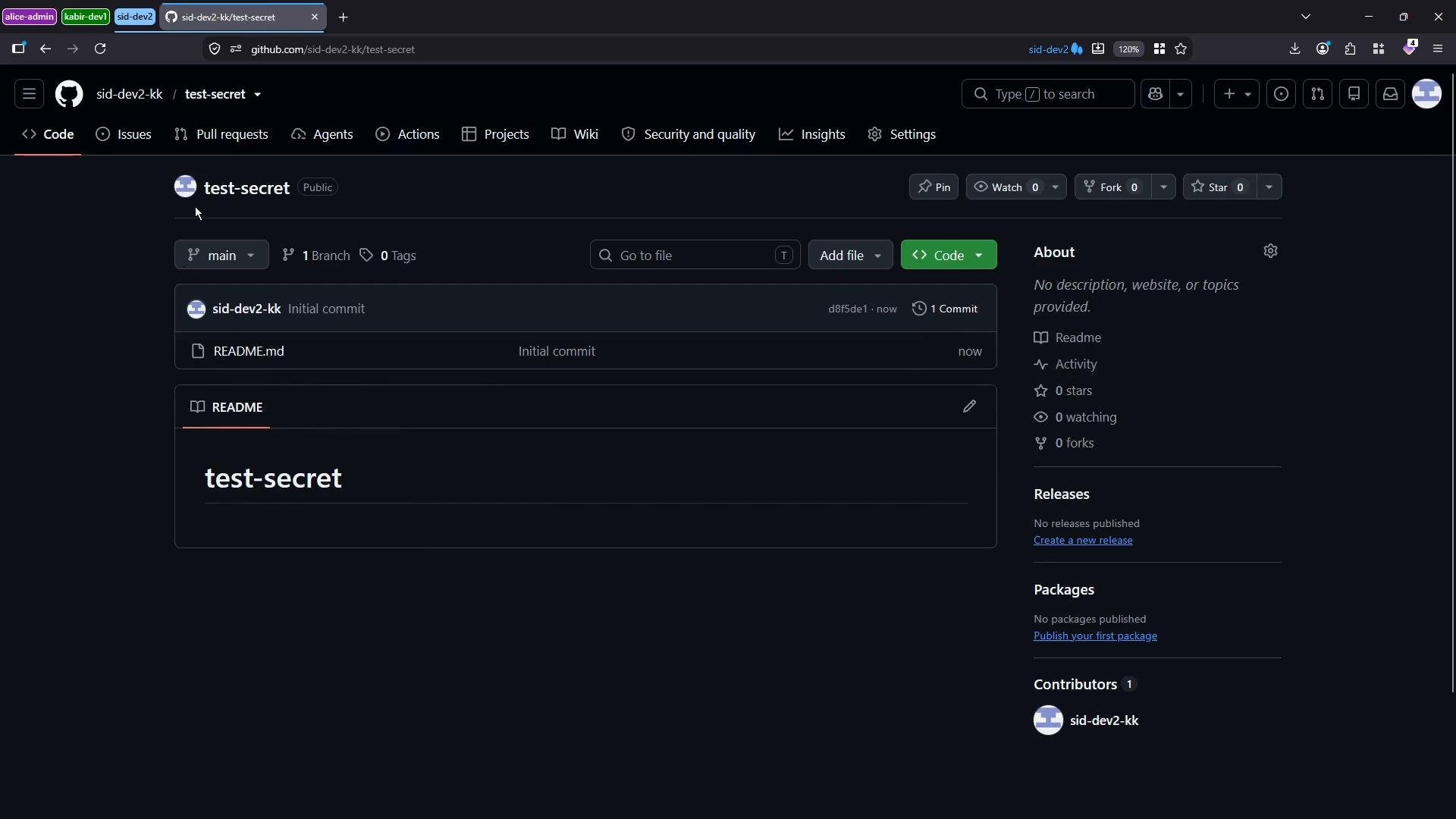Expand the Star lists dropdown arrow

(x=1269, y=187)
